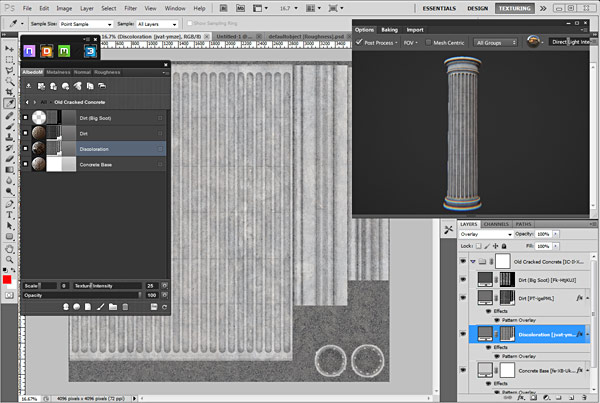Open the Overlay blend mode dropdown
This screenshot has height=403, width=600.
486,234
